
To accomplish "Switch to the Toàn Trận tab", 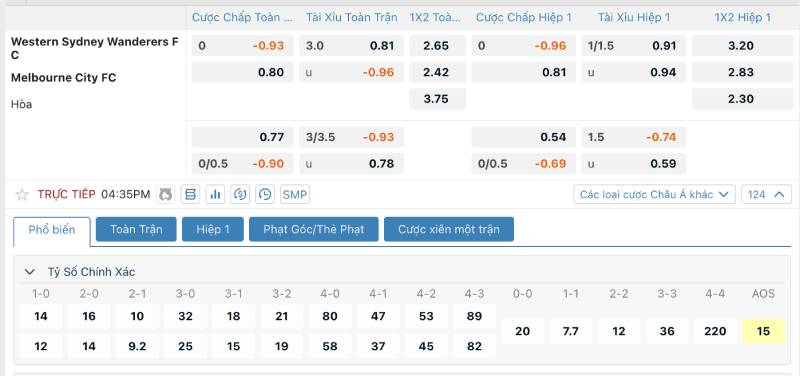I will click(136, 229).
